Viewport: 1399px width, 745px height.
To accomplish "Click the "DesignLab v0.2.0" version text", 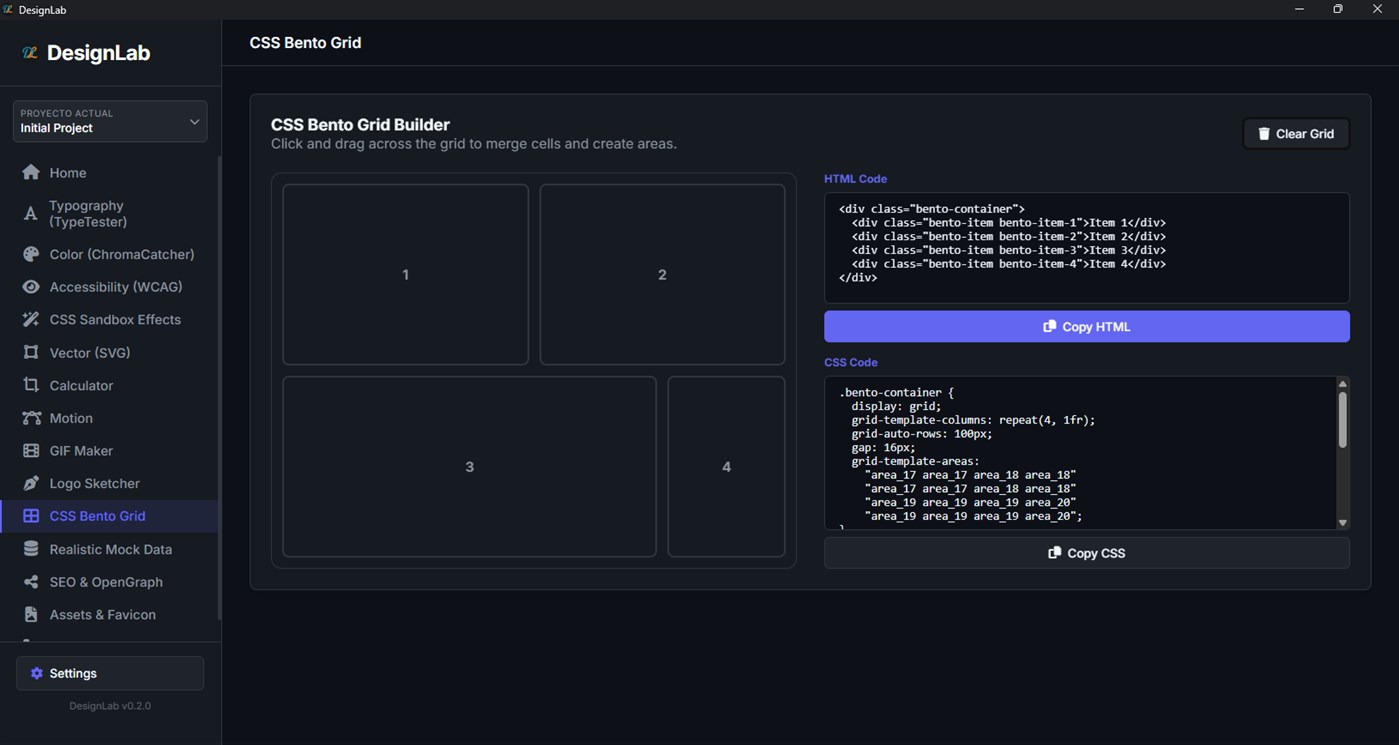I will click(x=110, y=706).
